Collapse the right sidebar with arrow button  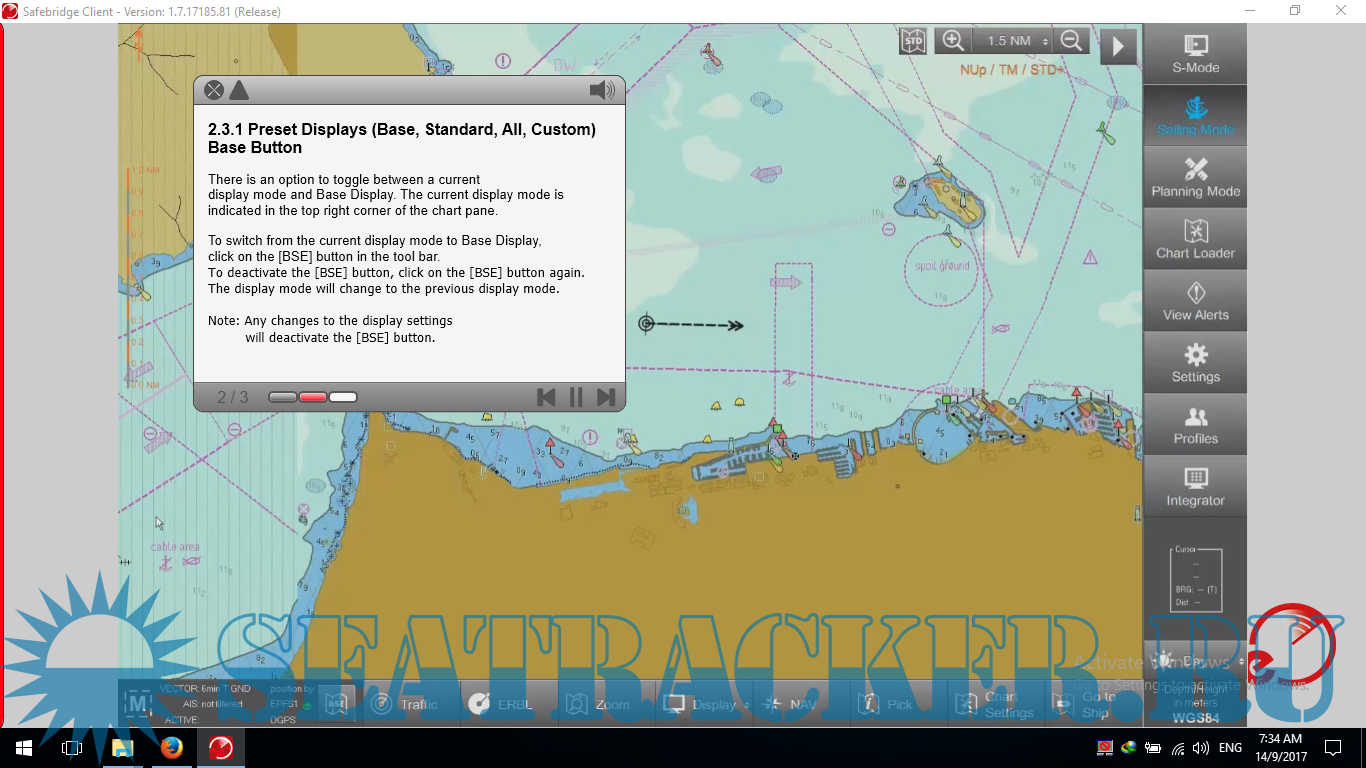(x=1118, y=46)
